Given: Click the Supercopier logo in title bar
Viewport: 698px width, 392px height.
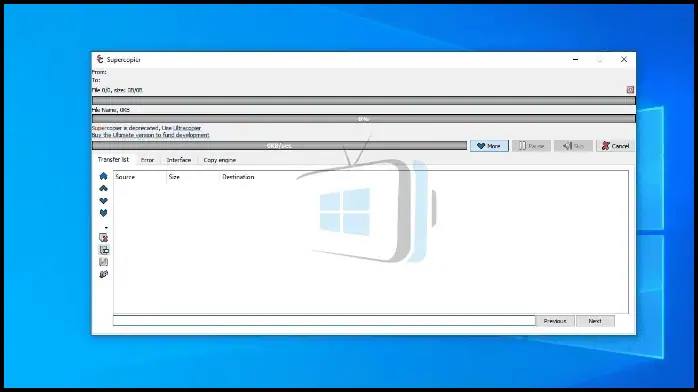Looking at the screenshot, I should pyautogui.click(x=100, y=59).
